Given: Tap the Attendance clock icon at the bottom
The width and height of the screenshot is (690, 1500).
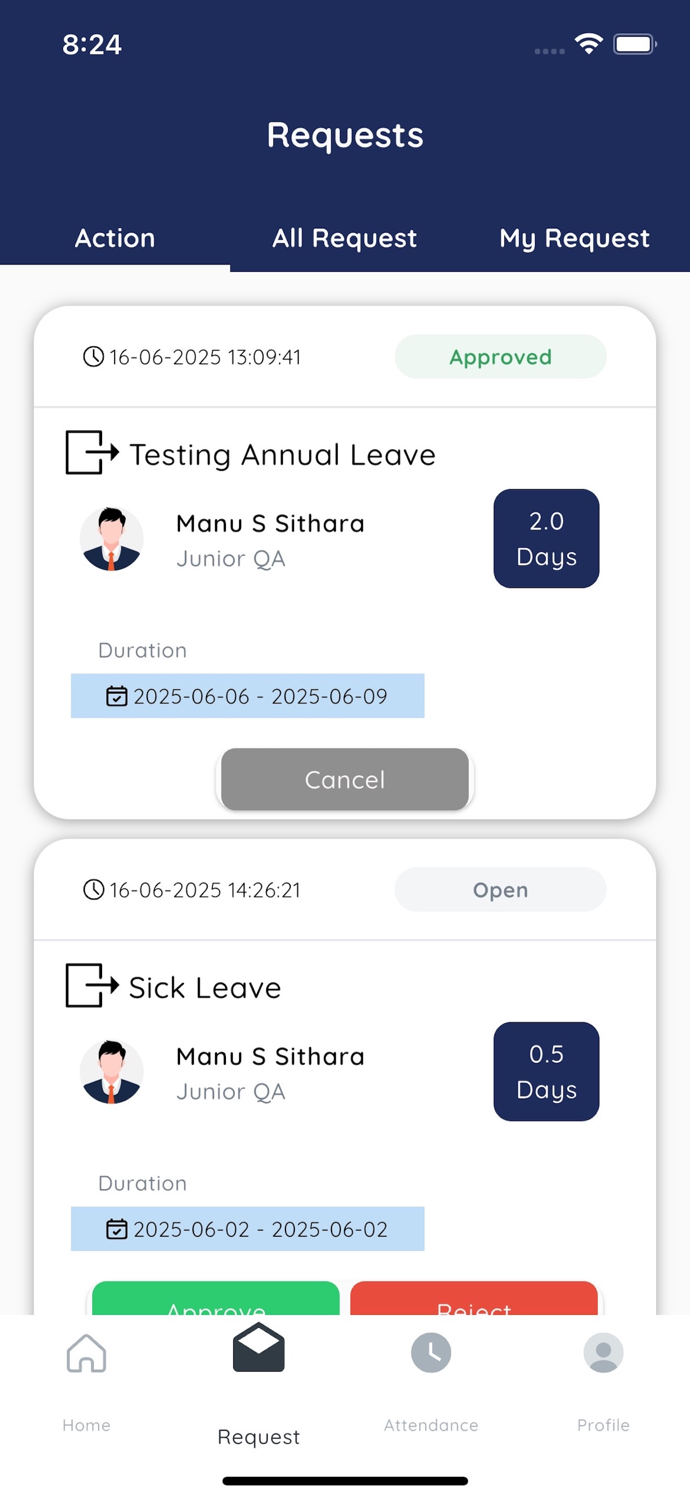Looking at the screenshot, I should coord(431,1352).
